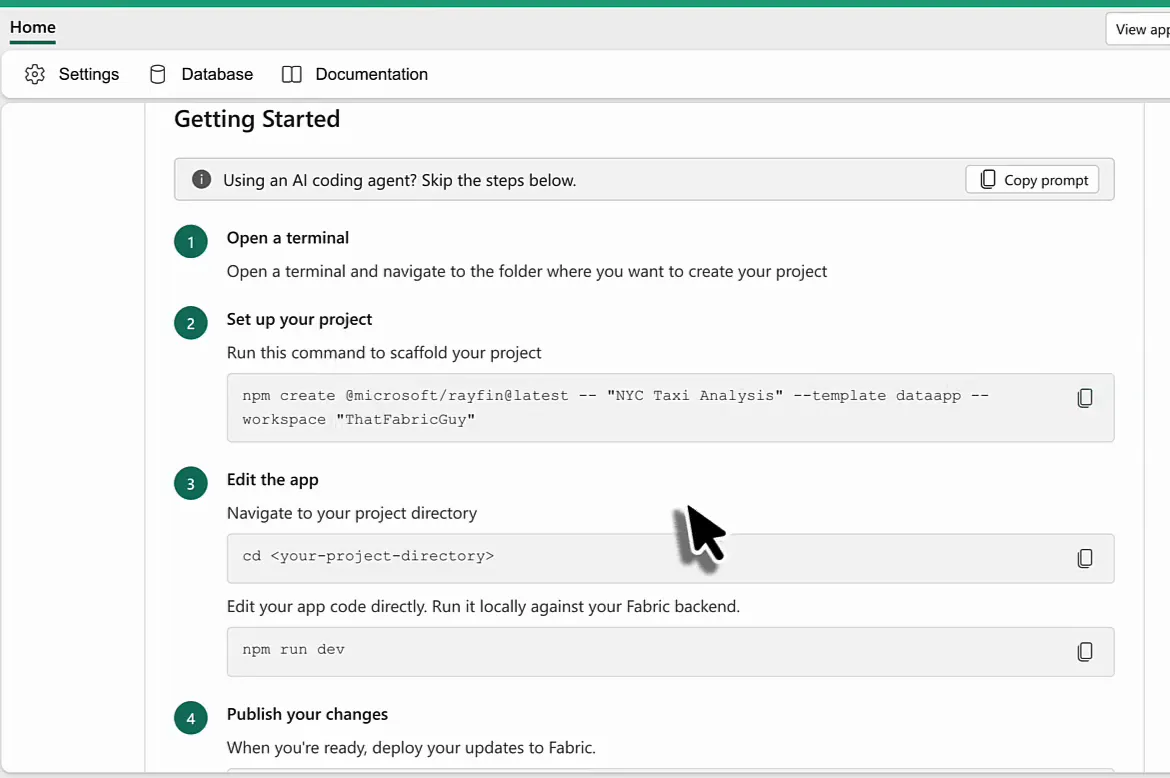The width and height of the screenshot is (1170, 778).
Task: Click the Edit the app step title
Action: (272, 480)
